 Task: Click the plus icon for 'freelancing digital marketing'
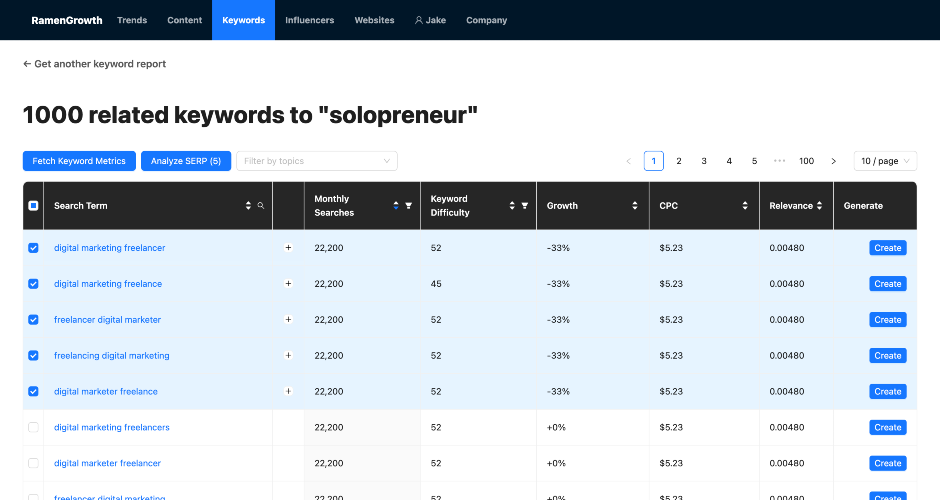tap(288, 356)
